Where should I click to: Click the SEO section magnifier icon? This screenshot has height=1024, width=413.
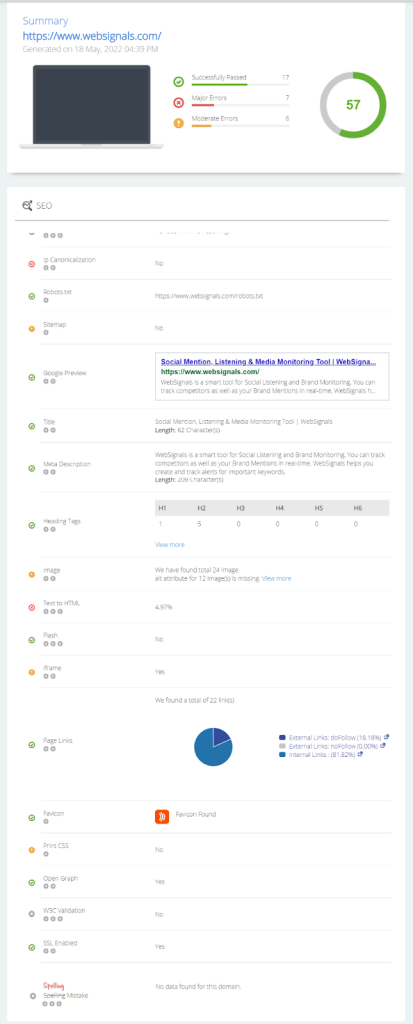(27, 205)
